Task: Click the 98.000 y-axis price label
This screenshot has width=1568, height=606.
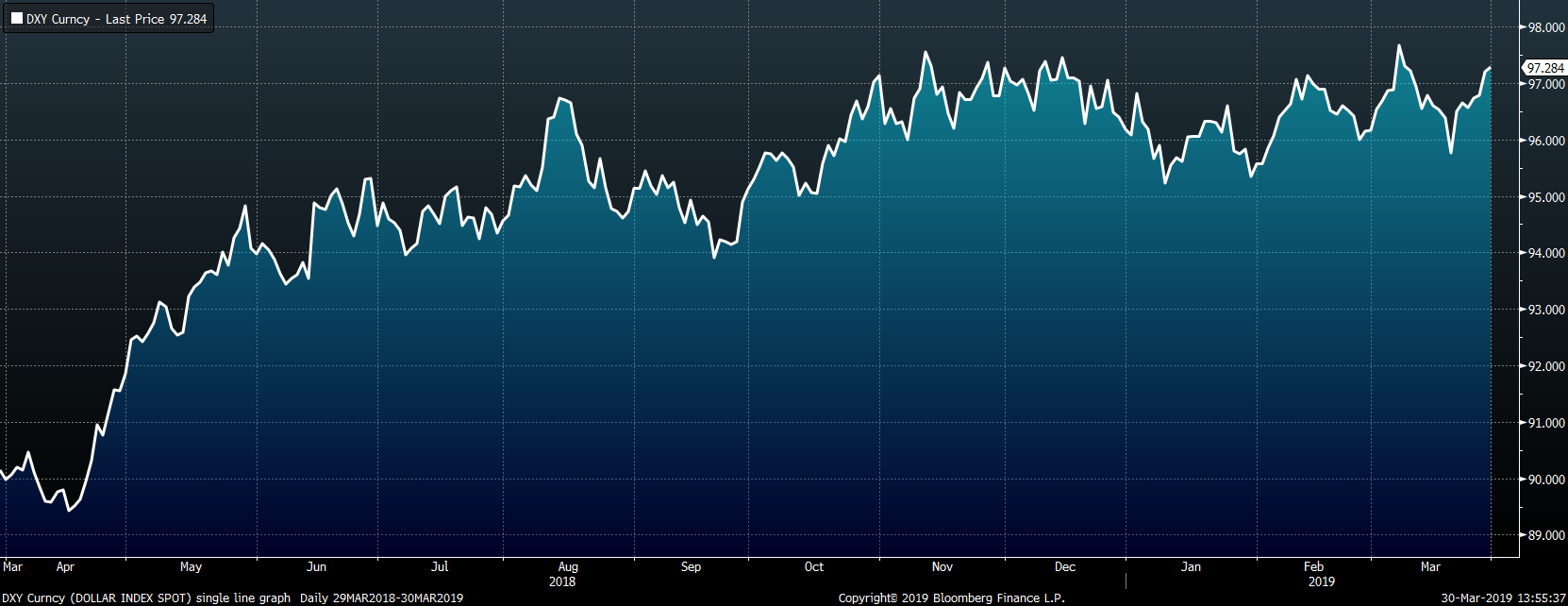Action: (x=1546, y=28)
